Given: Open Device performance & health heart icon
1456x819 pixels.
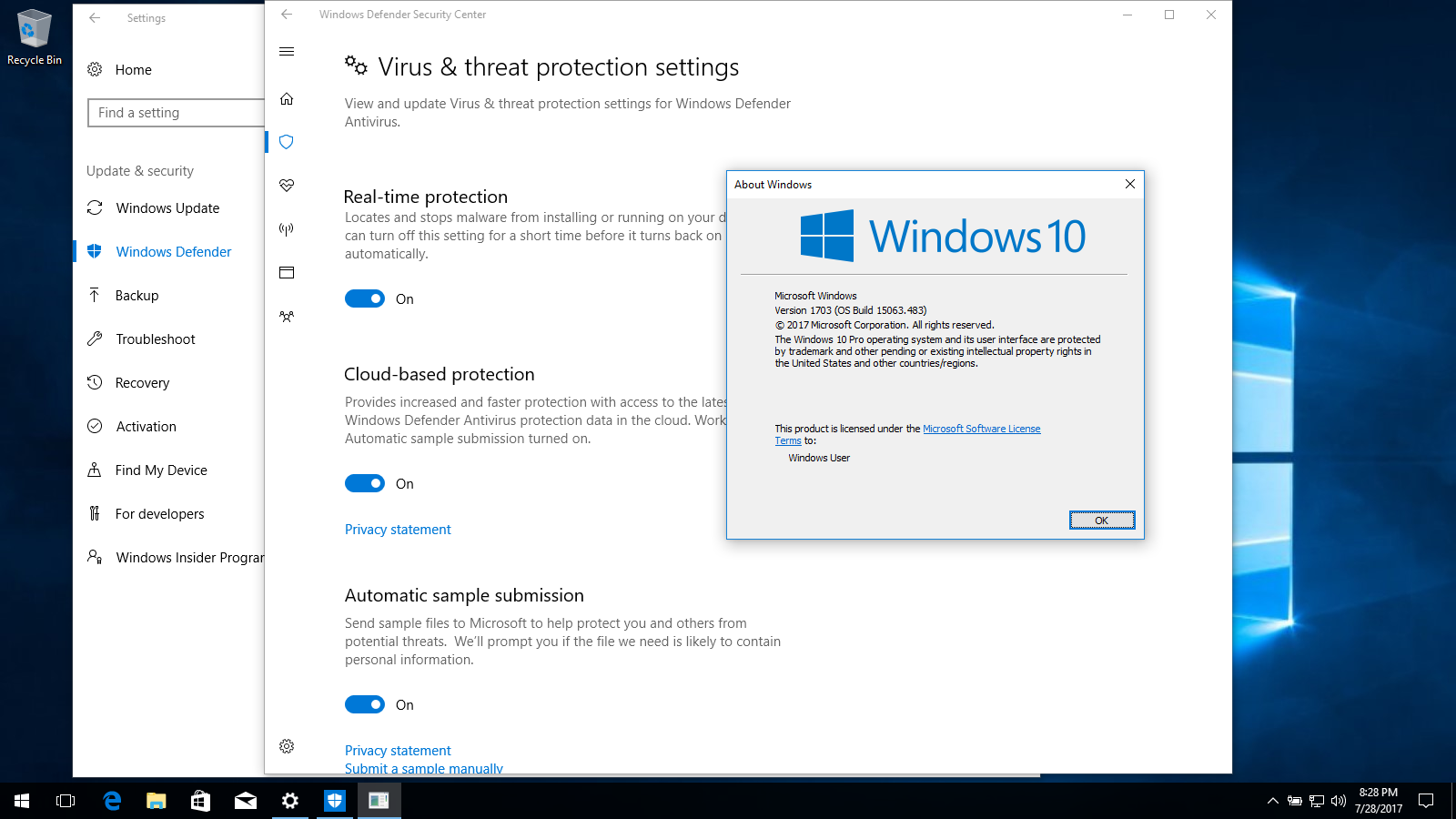Looking at the screenshot, I should click(287, 186).
